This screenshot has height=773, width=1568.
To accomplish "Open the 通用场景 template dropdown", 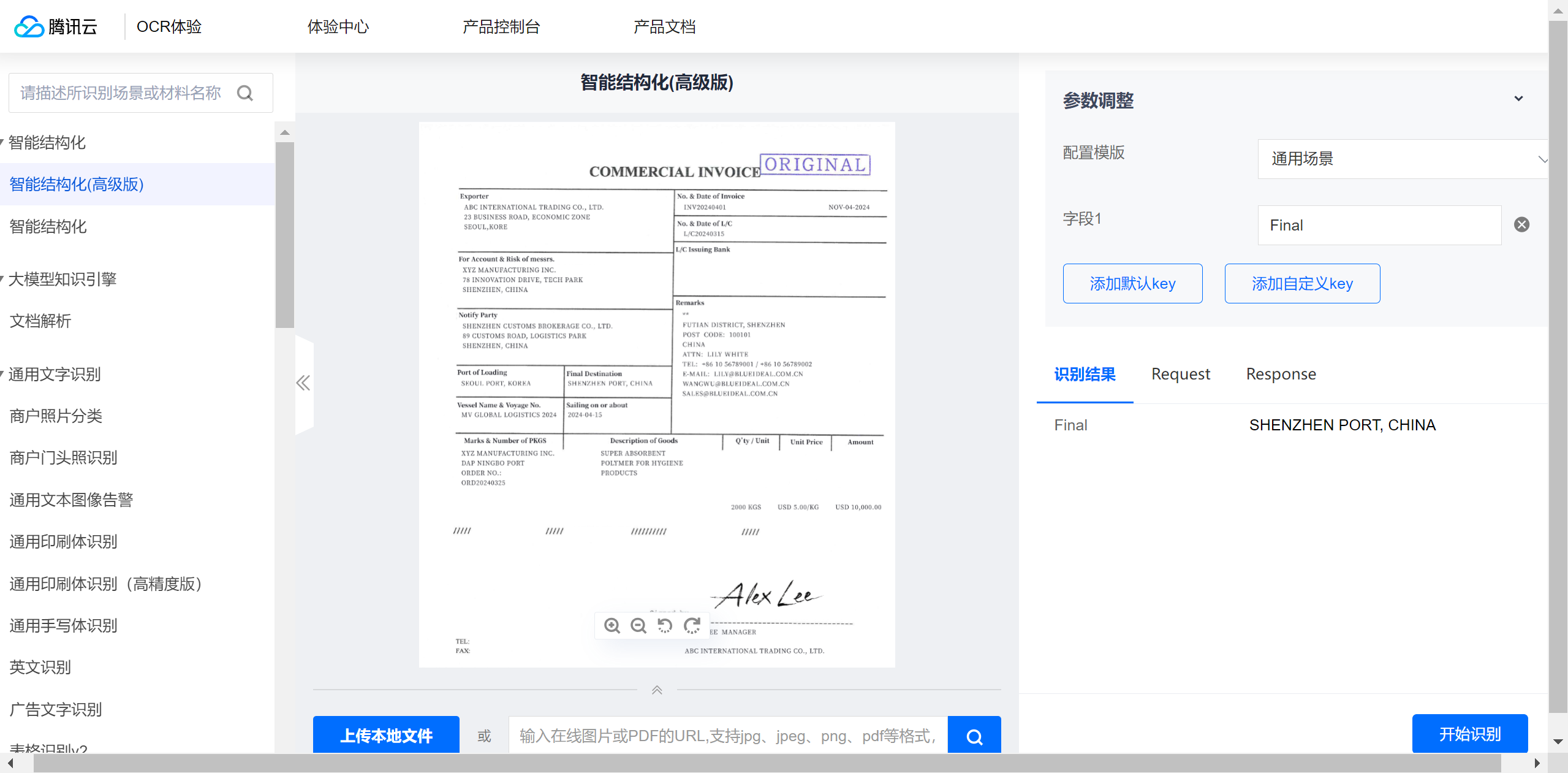I will click(1402, 159).
